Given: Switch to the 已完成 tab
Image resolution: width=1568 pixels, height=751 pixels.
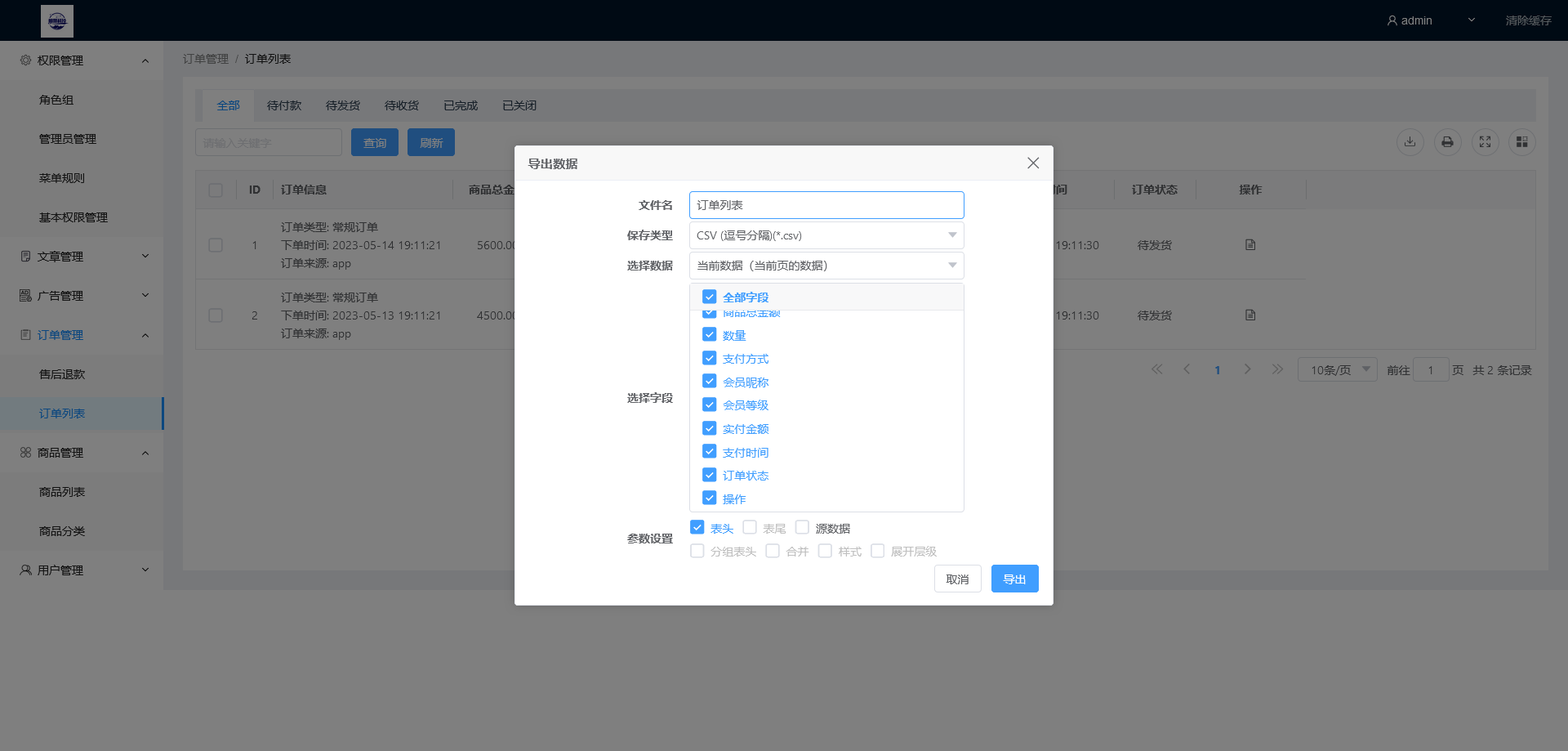Looking at the screenshot, I should coord(461,105).
